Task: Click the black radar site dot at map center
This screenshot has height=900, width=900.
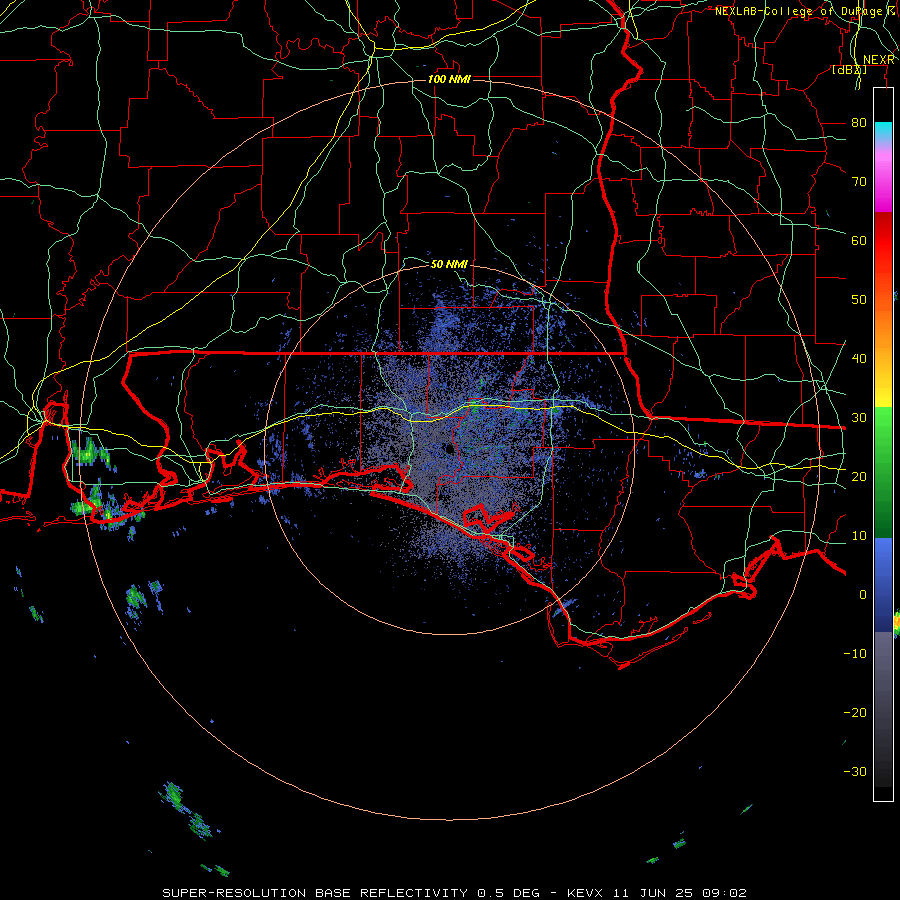Action: [x=449, y=449]
